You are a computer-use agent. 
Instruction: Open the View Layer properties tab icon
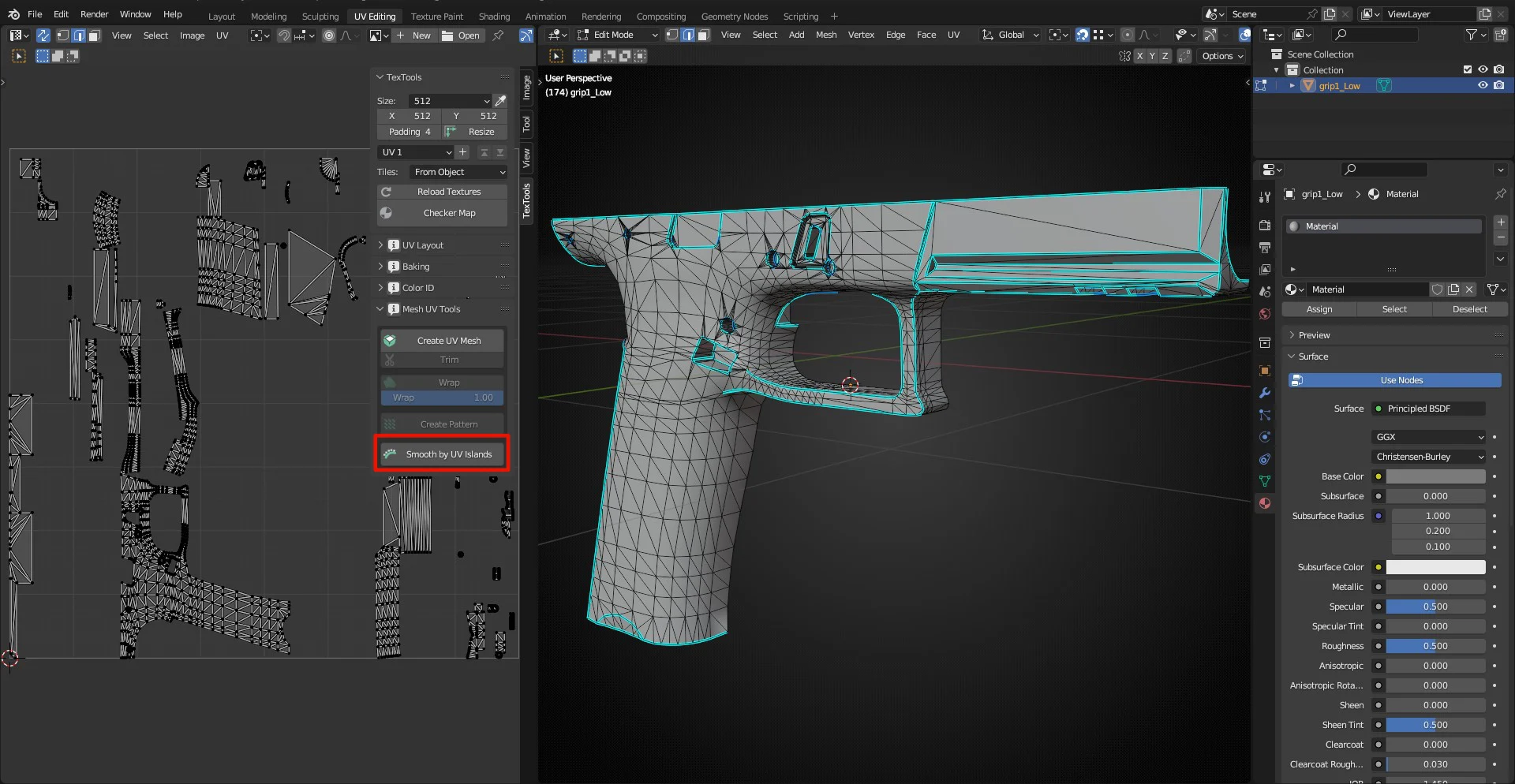coord(1265,270)
